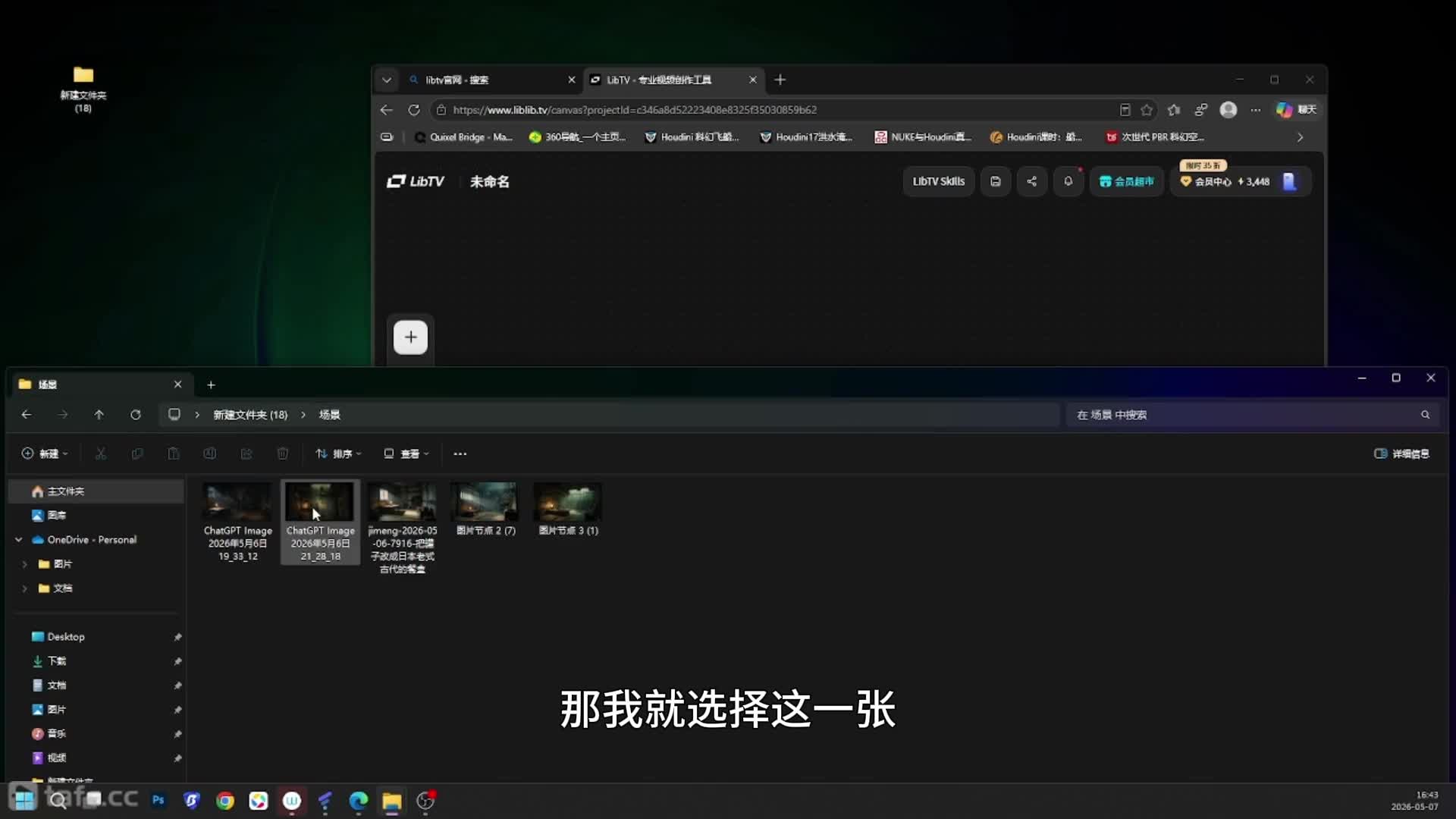Show more bookmarks chevron
The height and width of the screenshot is (819, 1456).
tap(1300, 137)
